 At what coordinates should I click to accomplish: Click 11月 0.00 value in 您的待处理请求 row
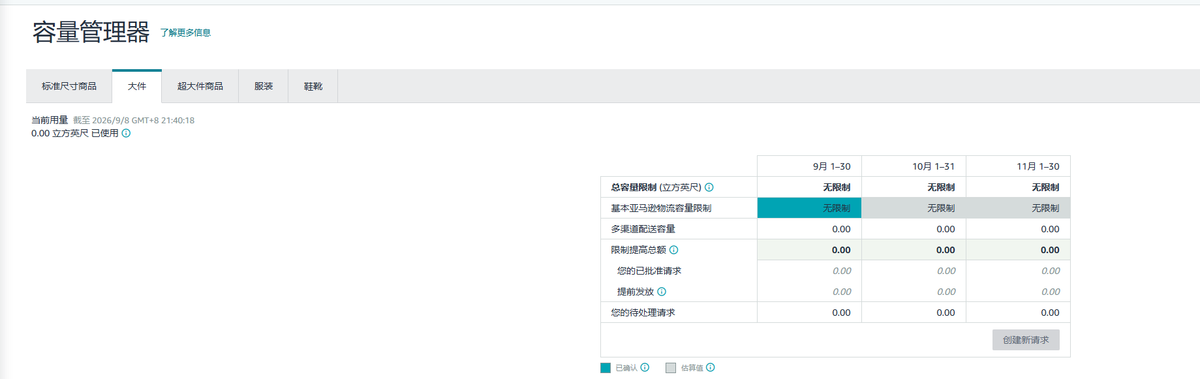coord(1049,313)
